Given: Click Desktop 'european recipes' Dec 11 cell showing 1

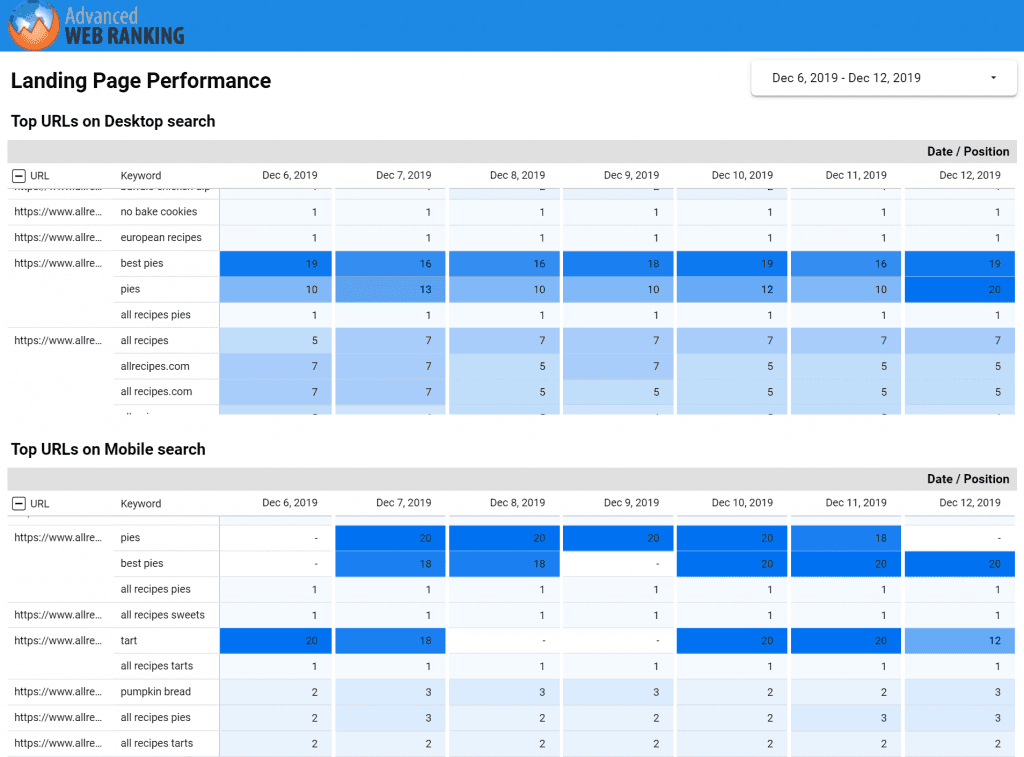Looking at the screenshot, I should (x=845, y=238).
